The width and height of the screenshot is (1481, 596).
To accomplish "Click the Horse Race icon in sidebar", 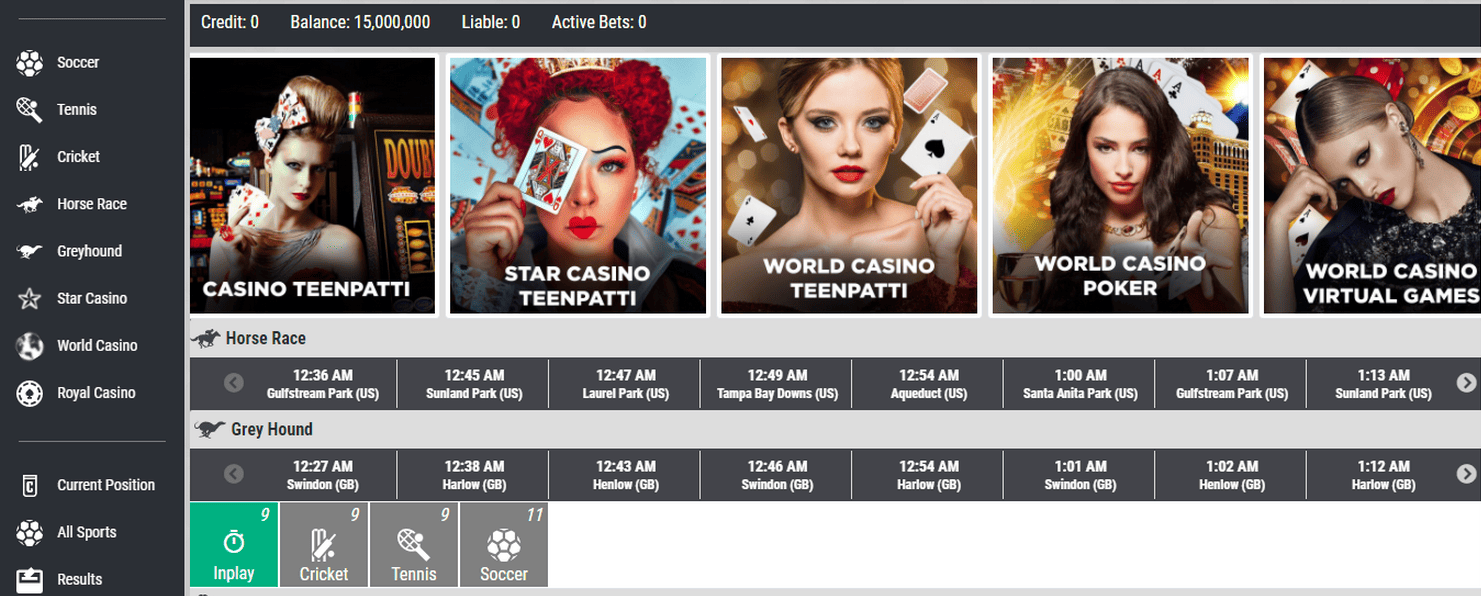I will pyautogui.click(x=30, y=204).
